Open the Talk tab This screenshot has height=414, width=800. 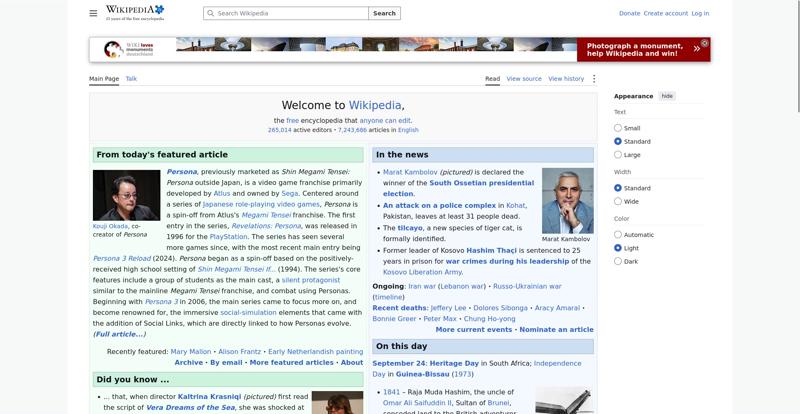[131, 79]
